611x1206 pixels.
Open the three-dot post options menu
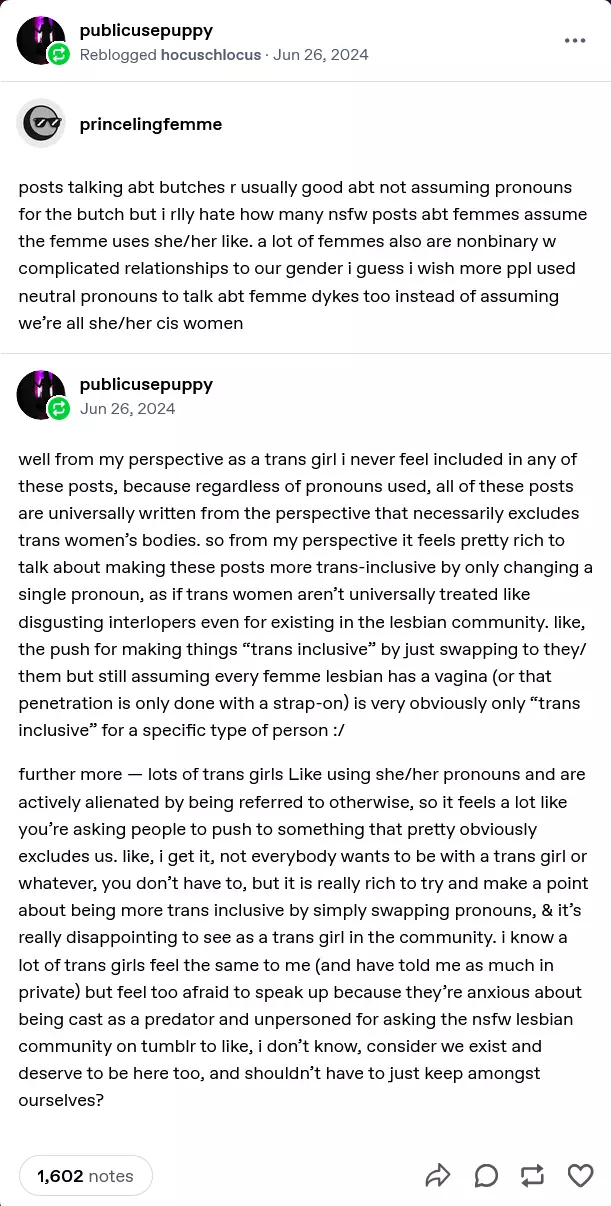coord(574,41)
